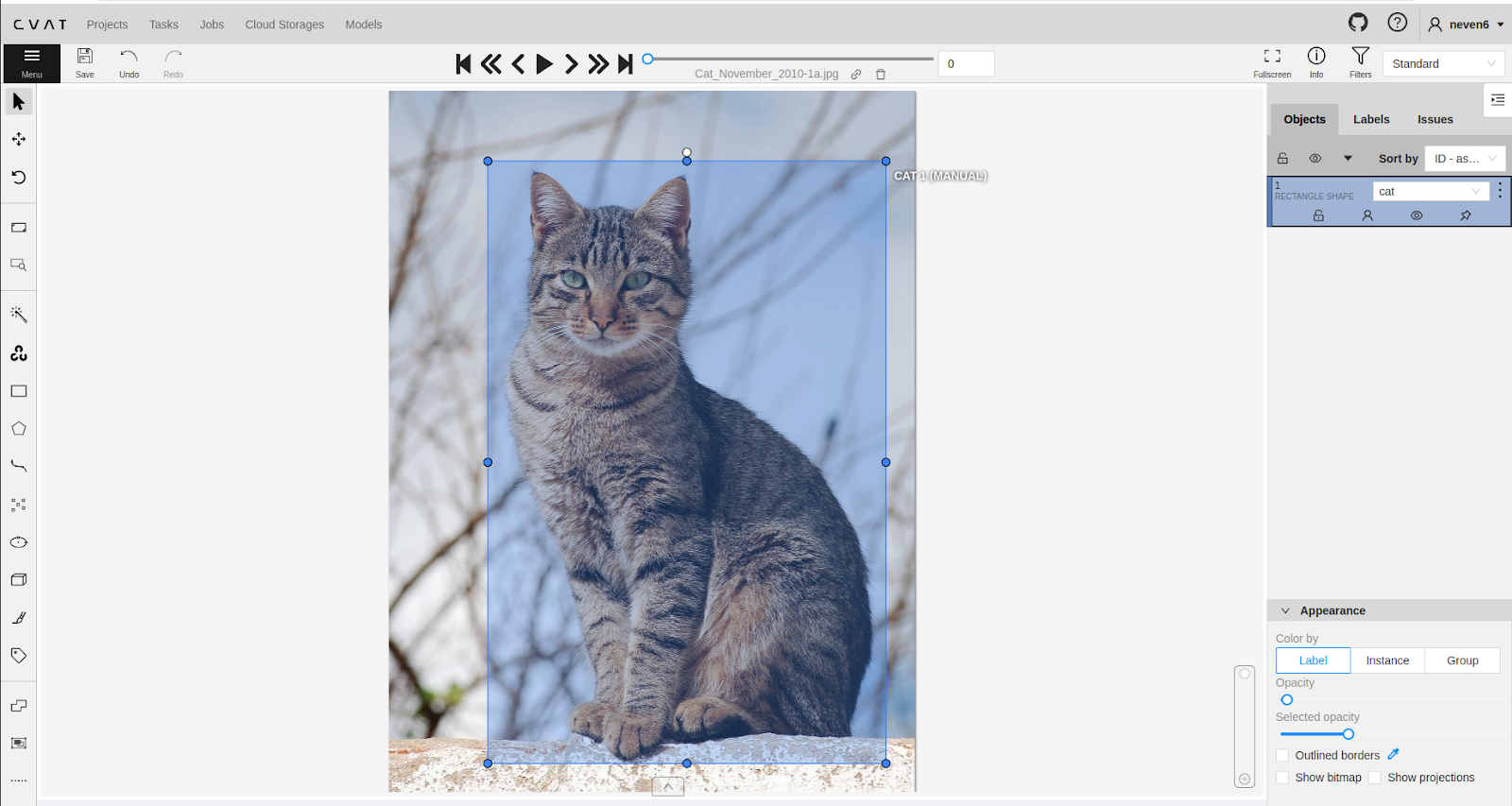Open the Cloud Storages page
Image resolution: width=1512 pixels, height=806 pixels.
coord(284,25)
